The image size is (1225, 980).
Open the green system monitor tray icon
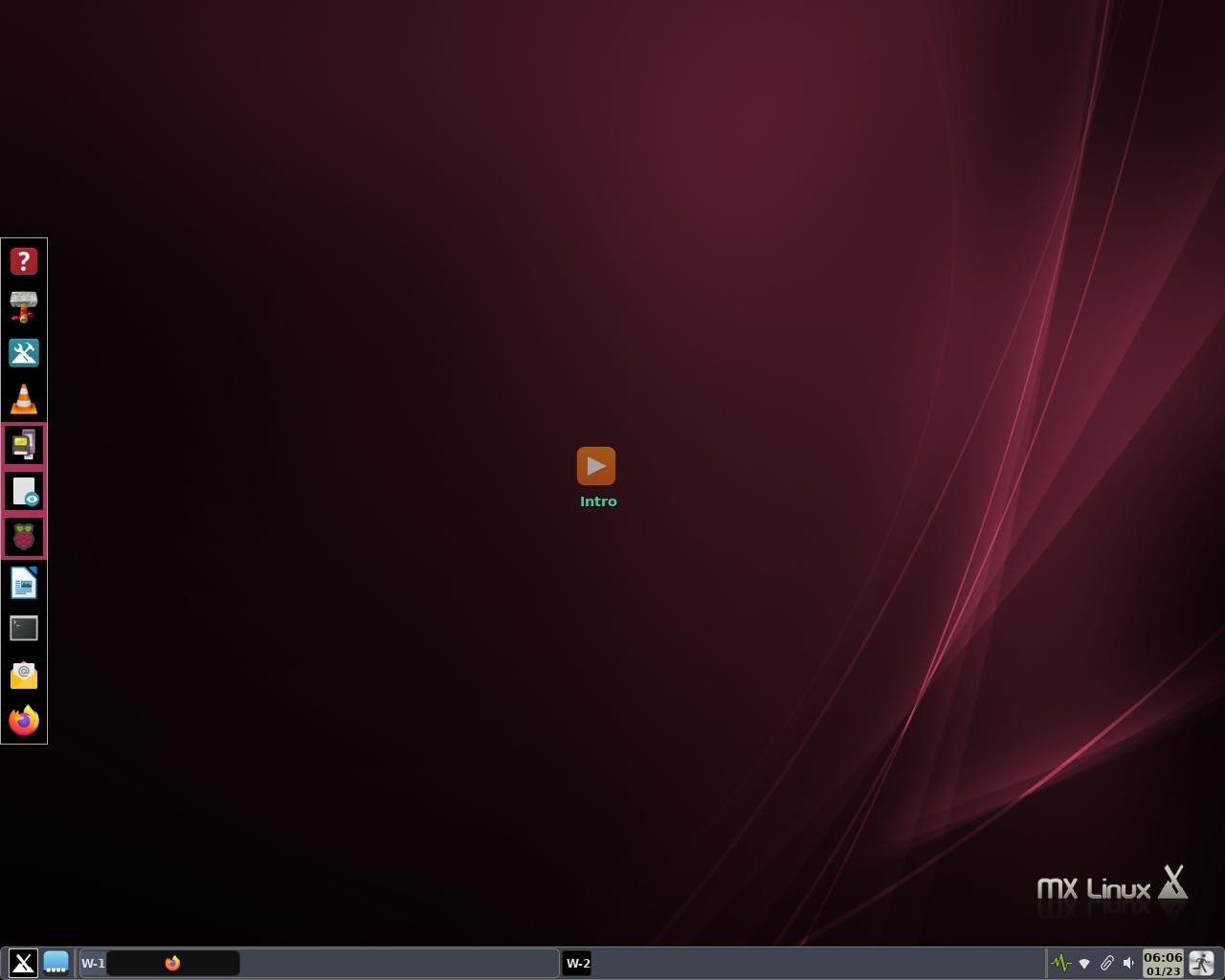pos(1060,963)
